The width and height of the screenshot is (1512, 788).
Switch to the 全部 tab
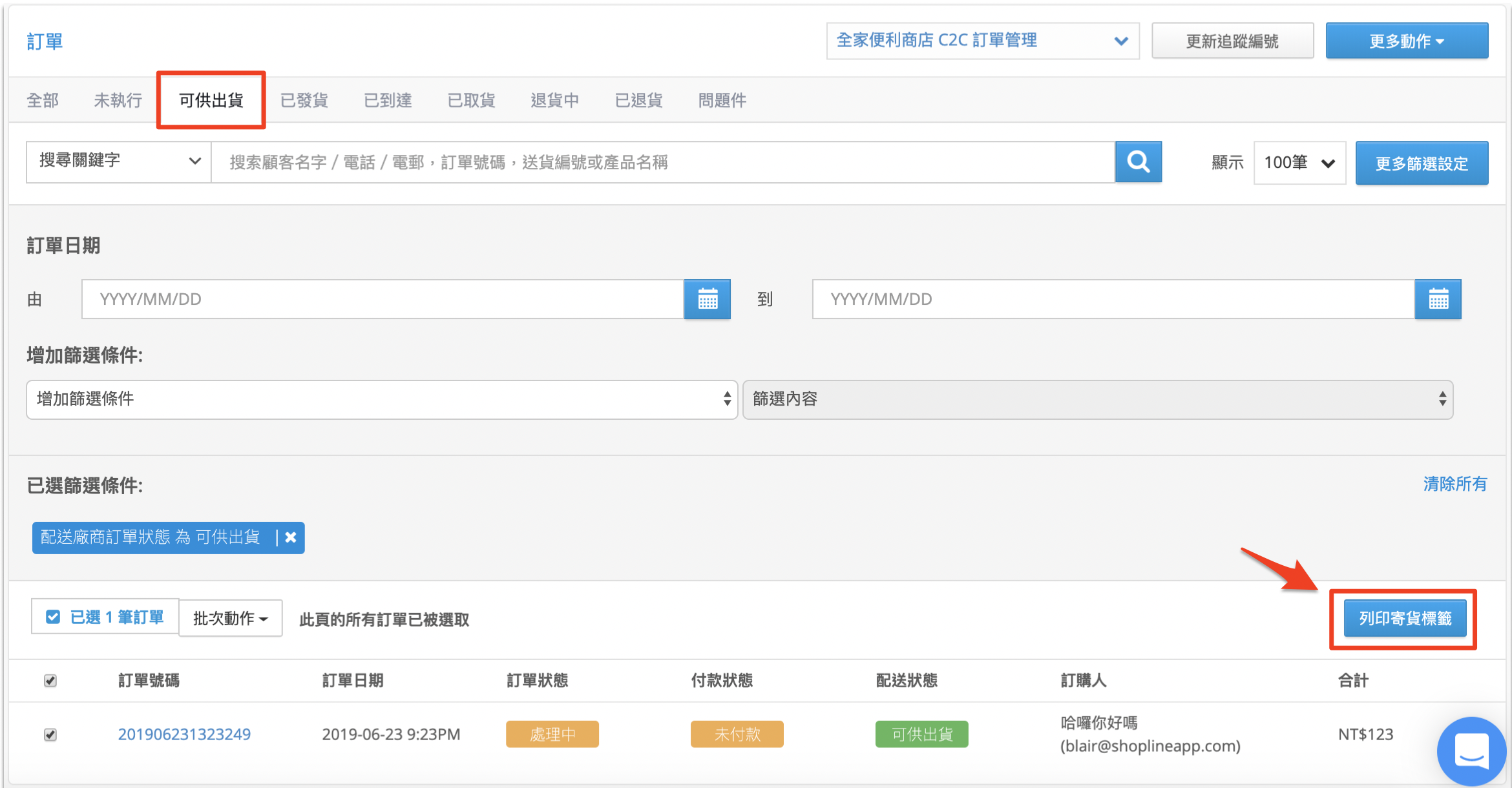[x=43, y=100]
